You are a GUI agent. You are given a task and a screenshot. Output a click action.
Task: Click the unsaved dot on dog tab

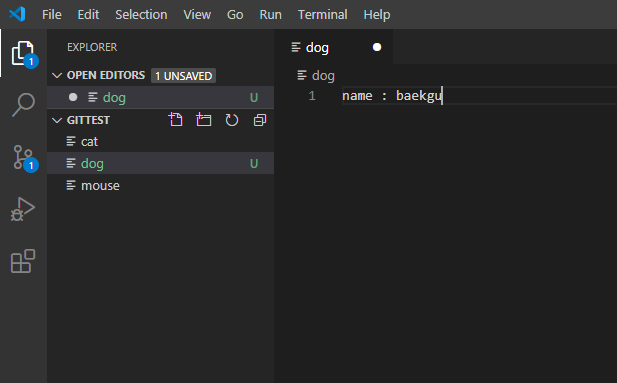tap(377, 47)
